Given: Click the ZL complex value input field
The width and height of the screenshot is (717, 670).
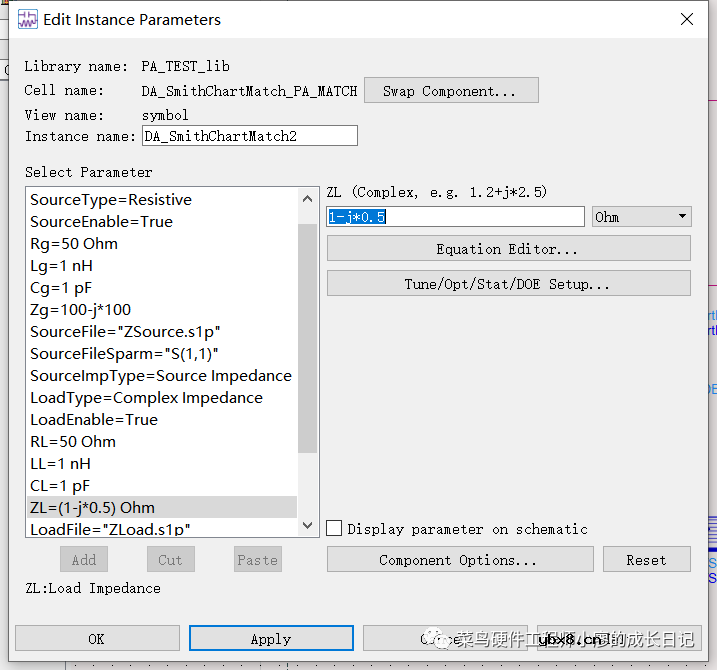Looking at the screenshot, I should [x=455, y=217].
